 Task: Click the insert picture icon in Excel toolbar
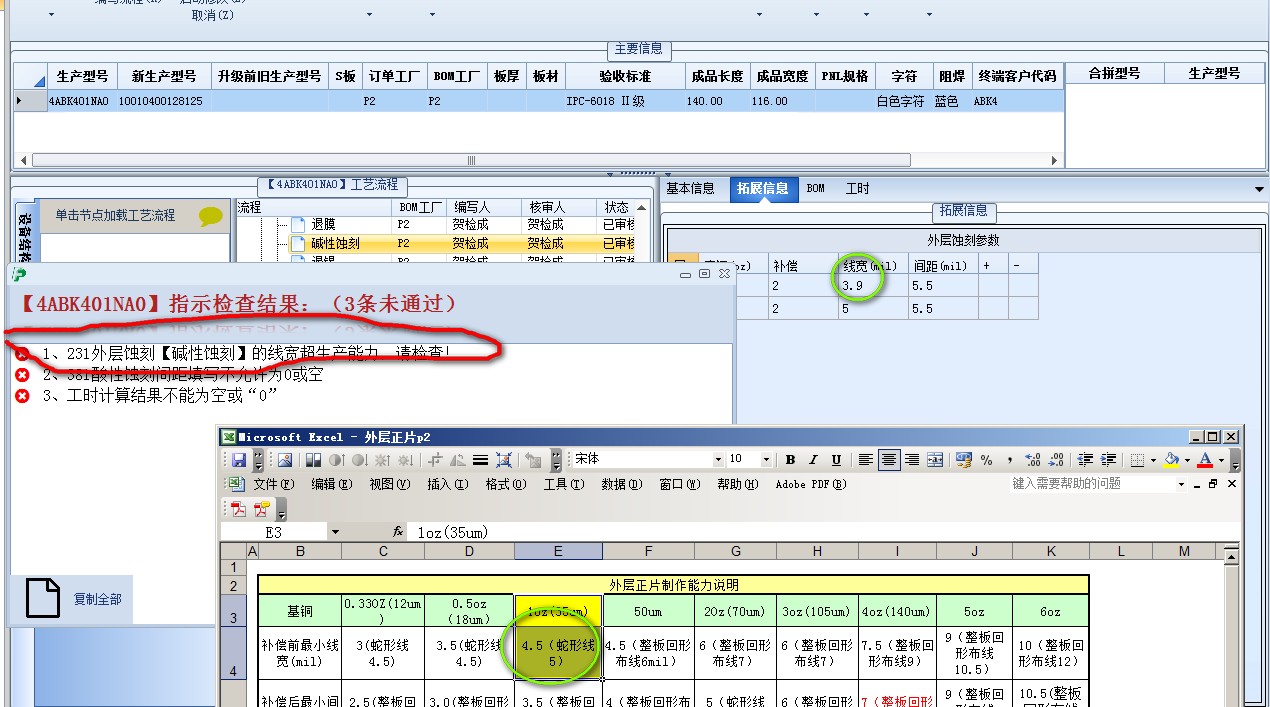click(285, 460)
